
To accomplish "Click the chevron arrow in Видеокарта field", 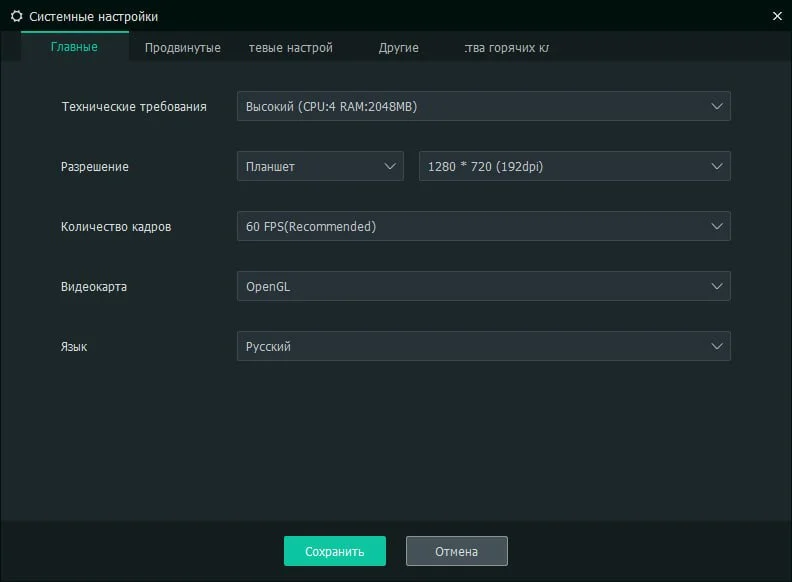I will (x=717, y=286).
